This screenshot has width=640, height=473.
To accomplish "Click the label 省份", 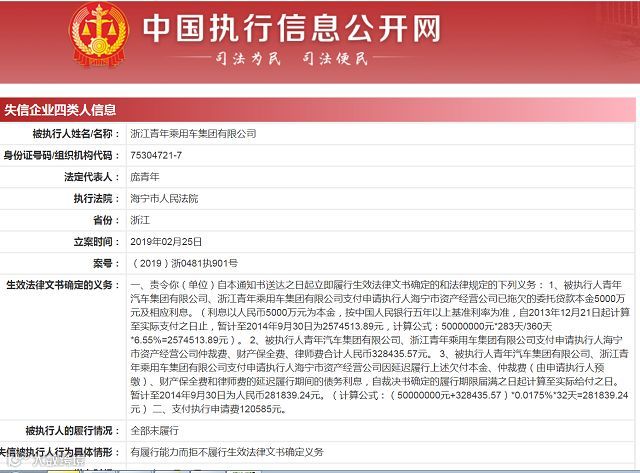I will [x=107, y=220].
